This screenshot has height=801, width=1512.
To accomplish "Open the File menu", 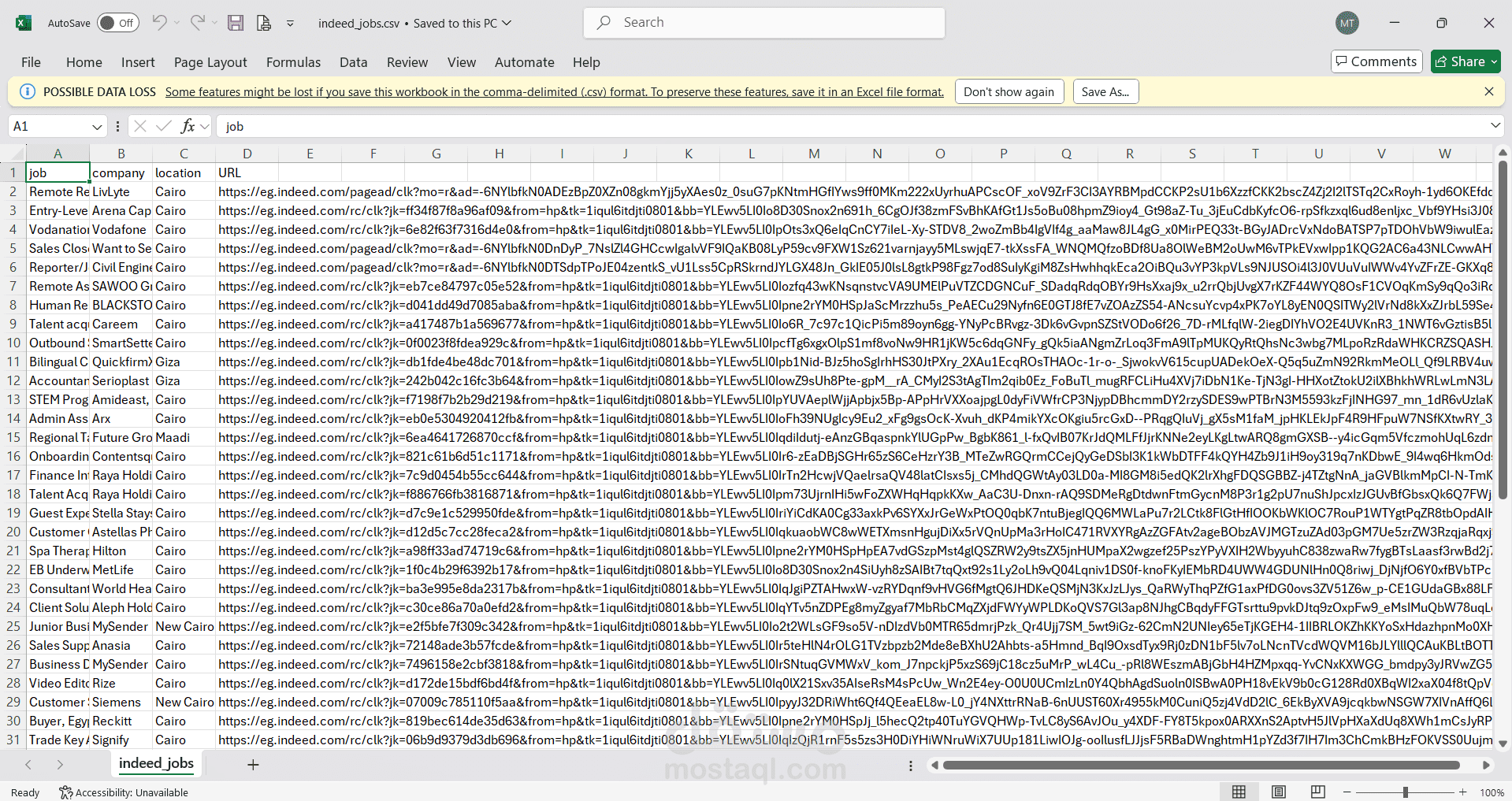I will 31,62.
